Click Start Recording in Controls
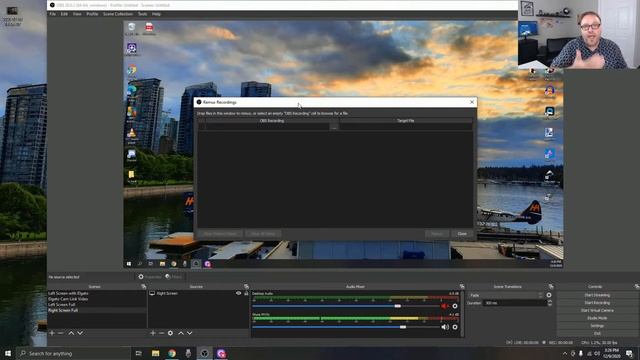The image size is (640, 360). [x=597, y=302]
